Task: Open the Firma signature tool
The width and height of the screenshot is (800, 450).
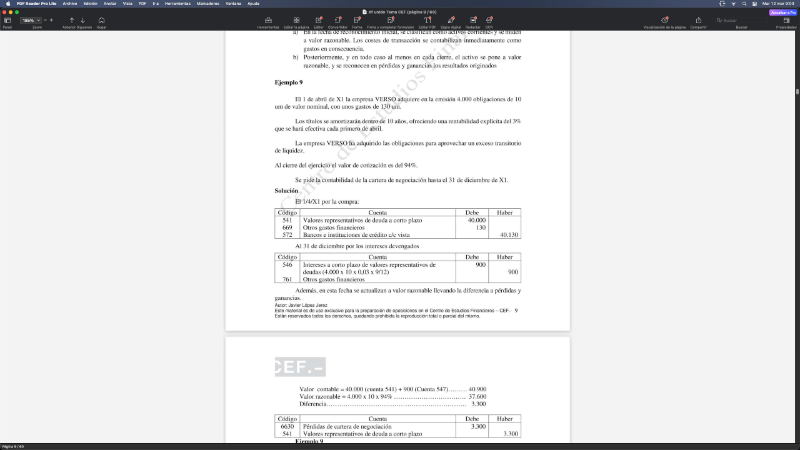Action: point(357,20)
